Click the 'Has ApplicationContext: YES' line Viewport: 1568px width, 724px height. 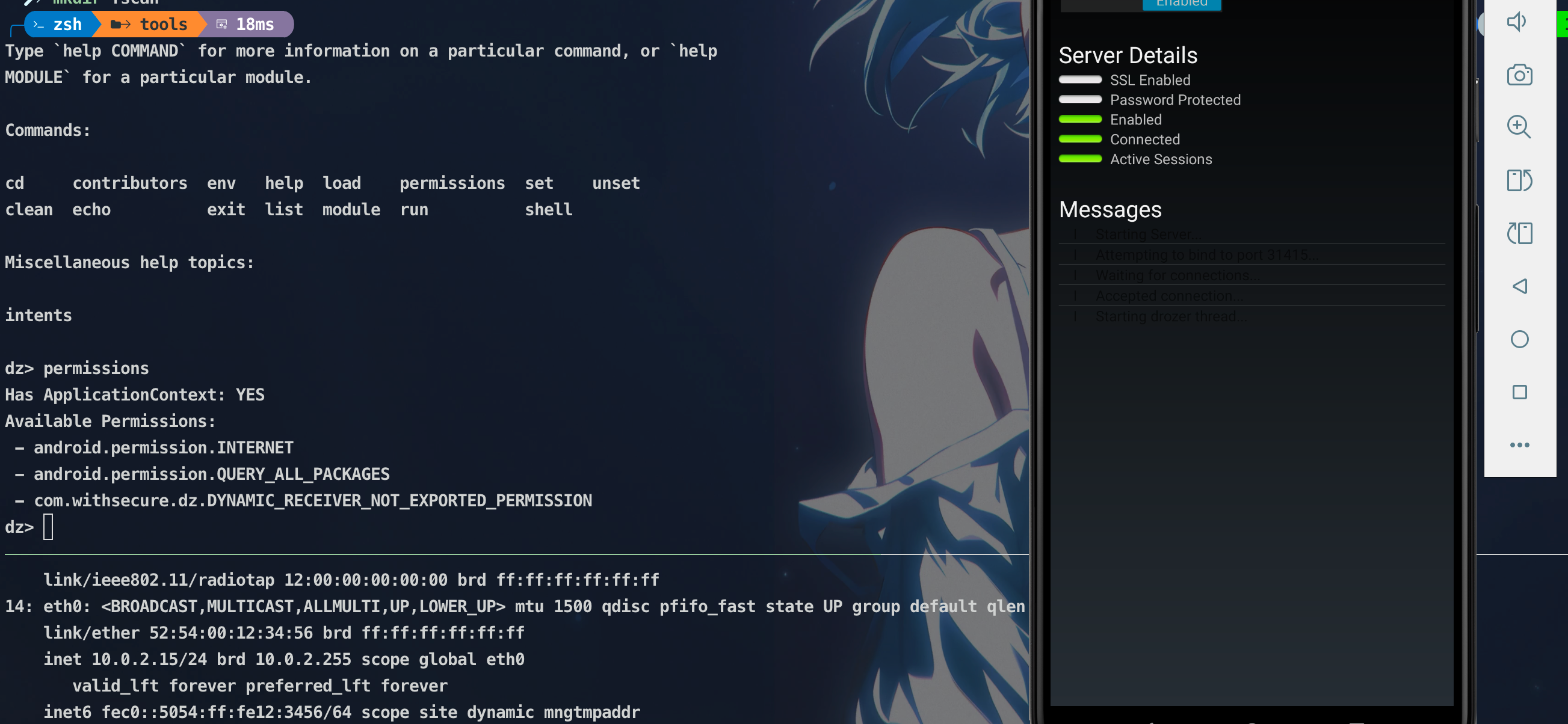pyautogui.click(x=135, y=394)
